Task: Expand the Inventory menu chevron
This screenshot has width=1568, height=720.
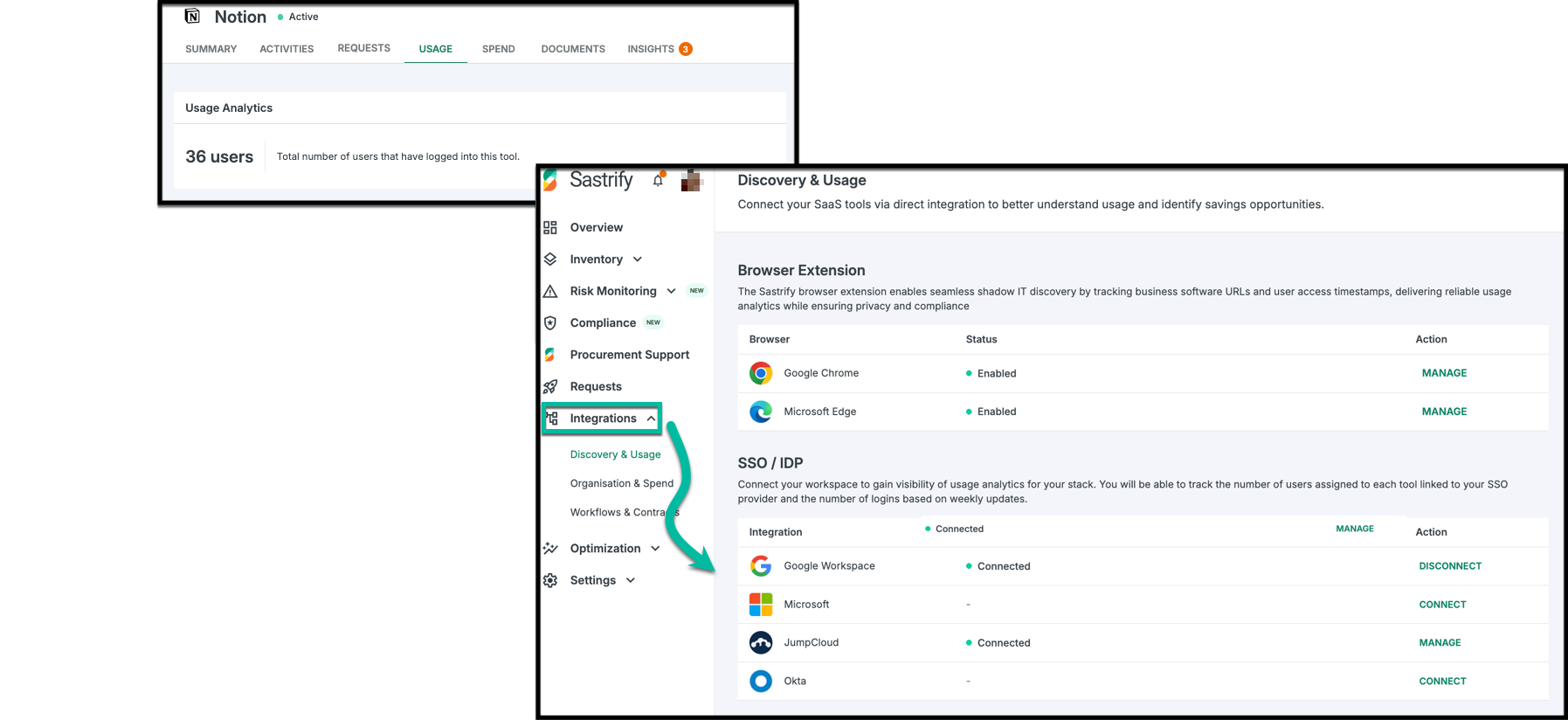Action: click(x=638, y=260)
